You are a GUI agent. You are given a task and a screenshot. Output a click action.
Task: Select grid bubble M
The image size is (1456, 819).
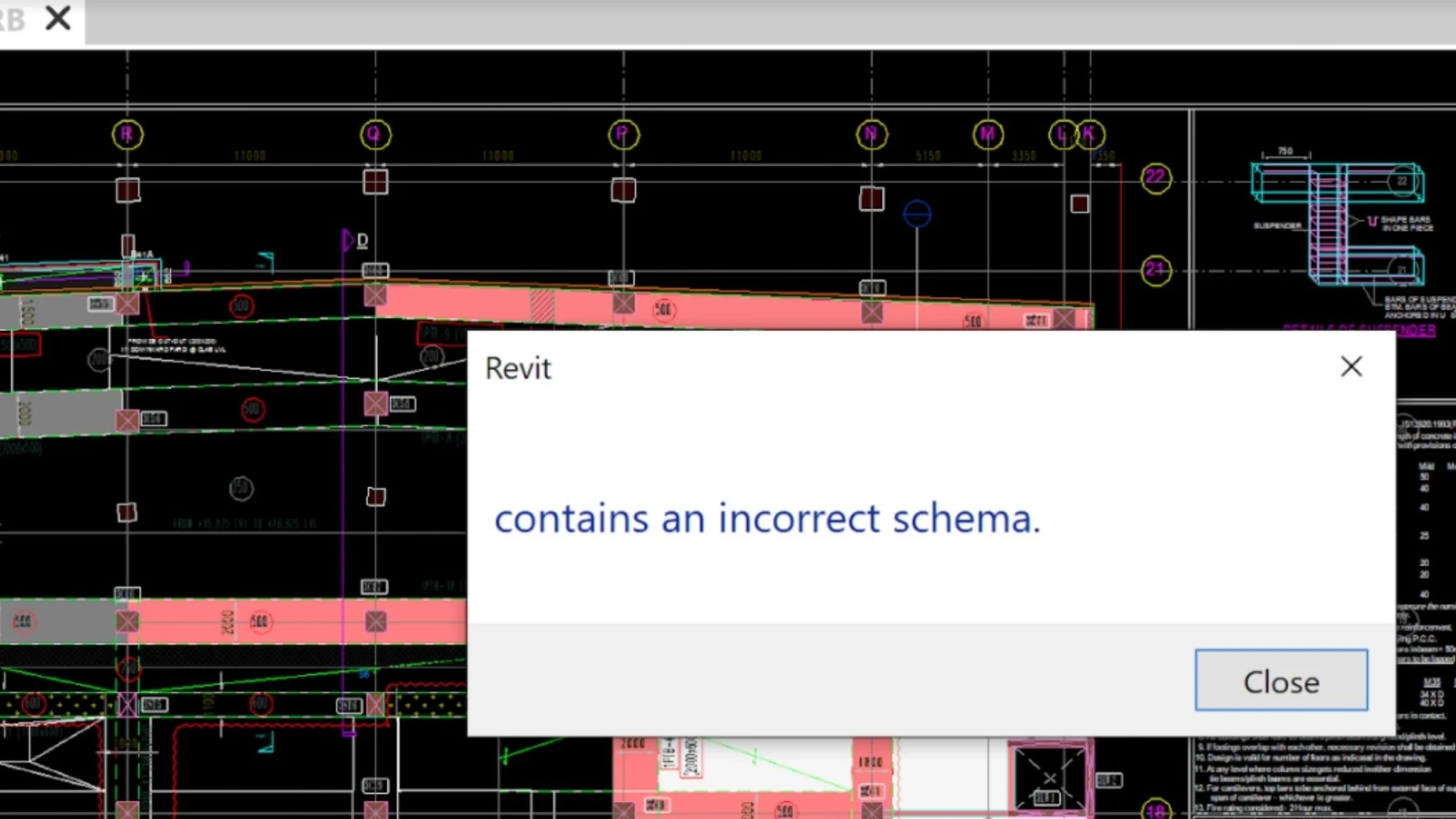tap(987, 134)
